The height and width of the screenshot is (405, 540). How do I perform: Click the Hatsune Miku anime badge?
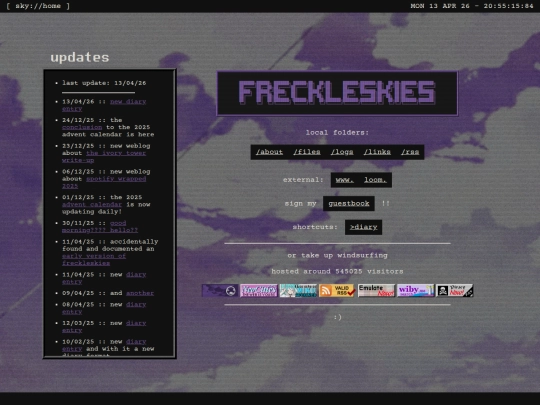tap(298, 291)
